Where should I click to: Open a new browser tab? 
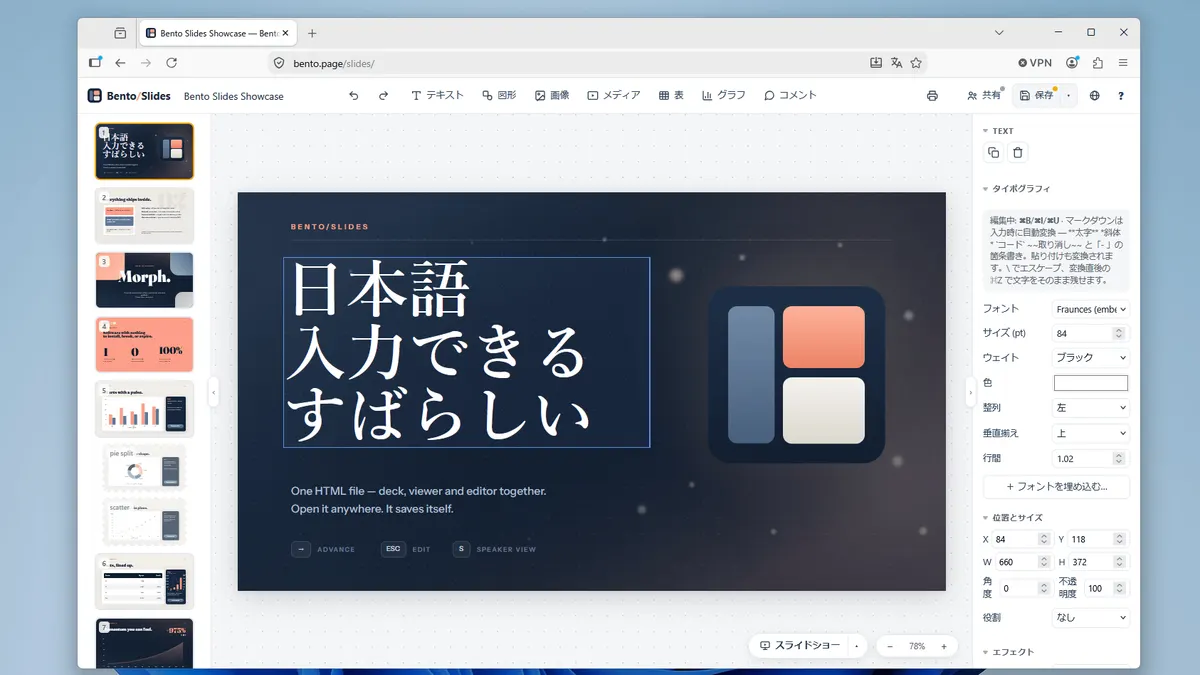312,33
